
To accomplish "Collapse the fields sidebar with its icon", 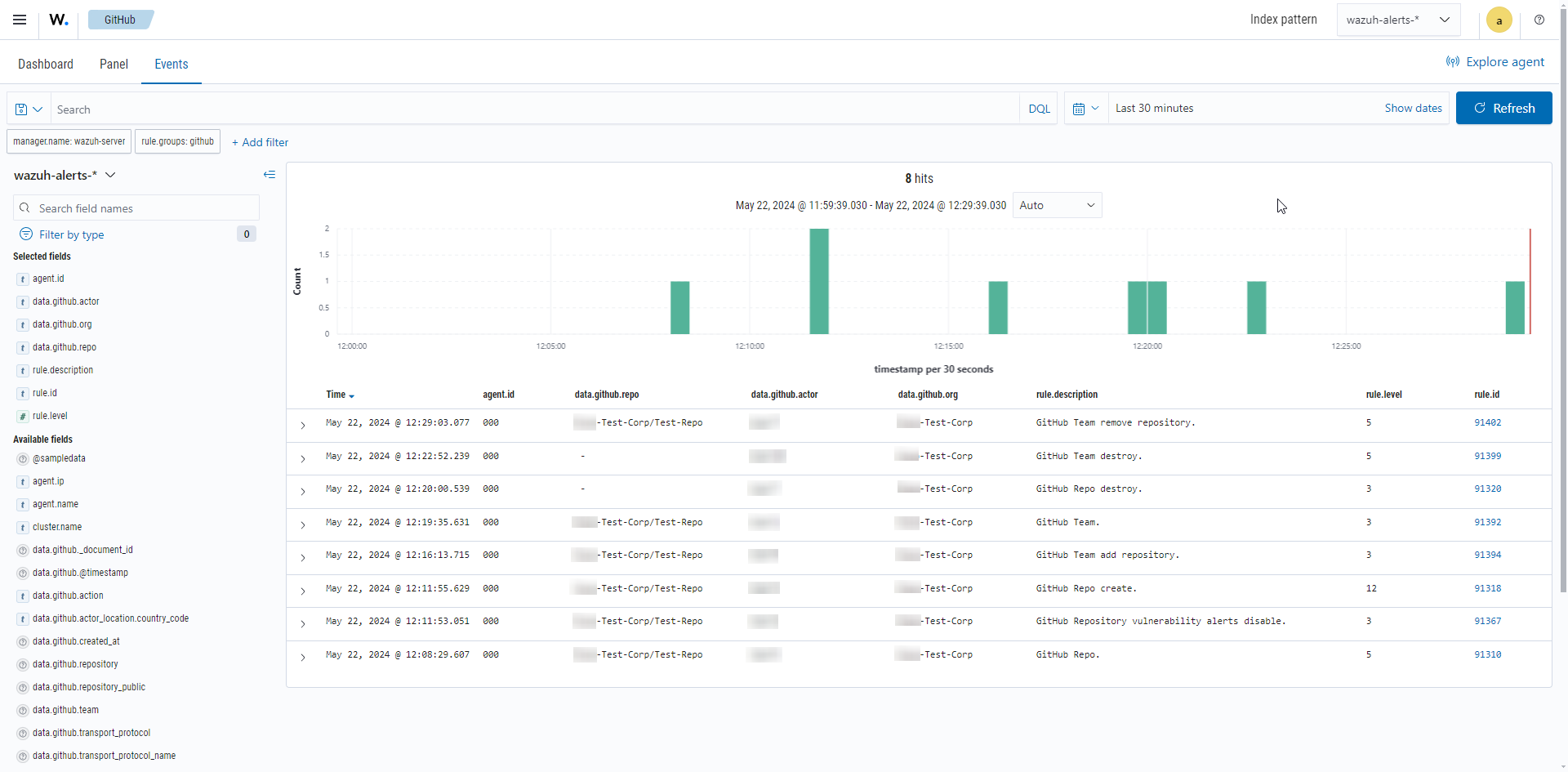I will 269,174.
